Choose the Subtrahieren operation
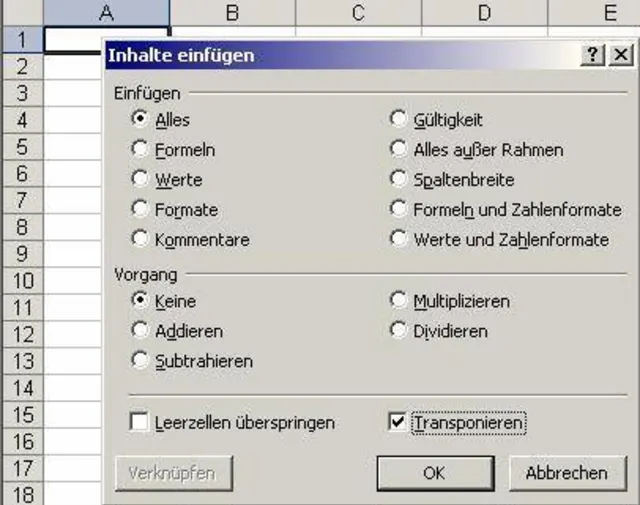This screenshot has height=505, width=640. coord(141,360)
